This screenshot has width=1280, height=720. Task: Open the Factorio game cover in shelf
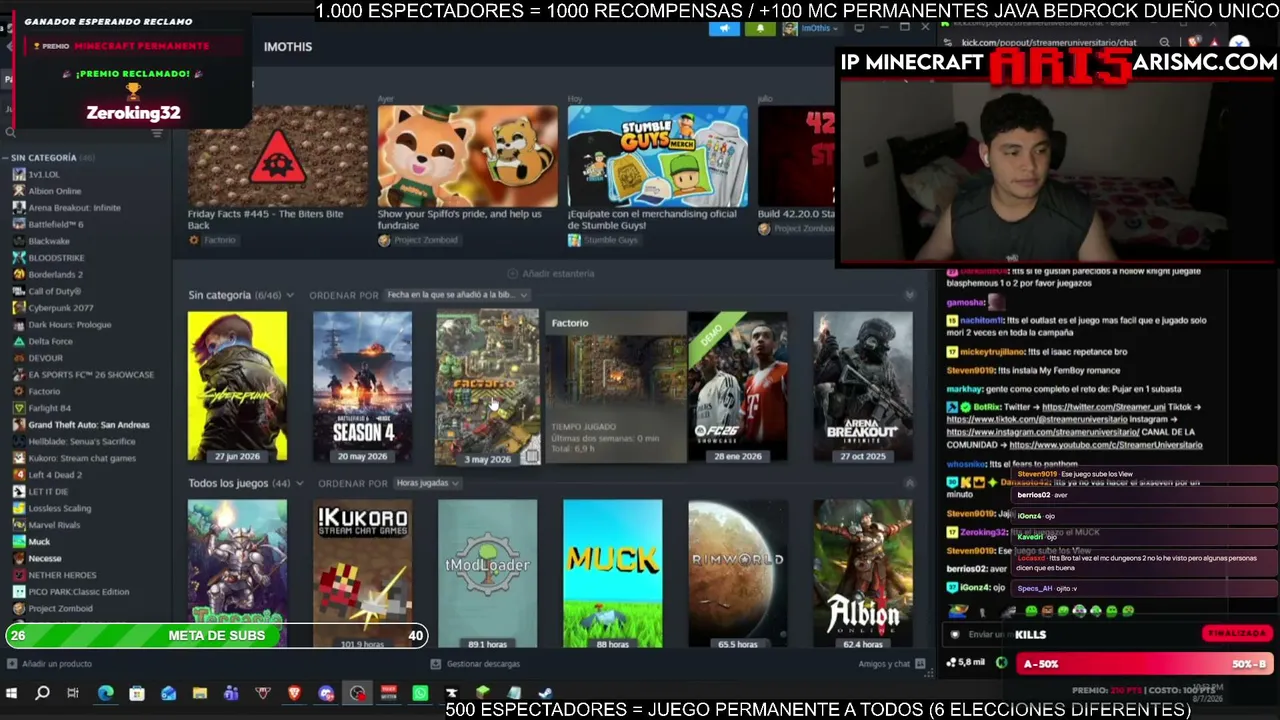pyautogui.click(x=487, y=387)
